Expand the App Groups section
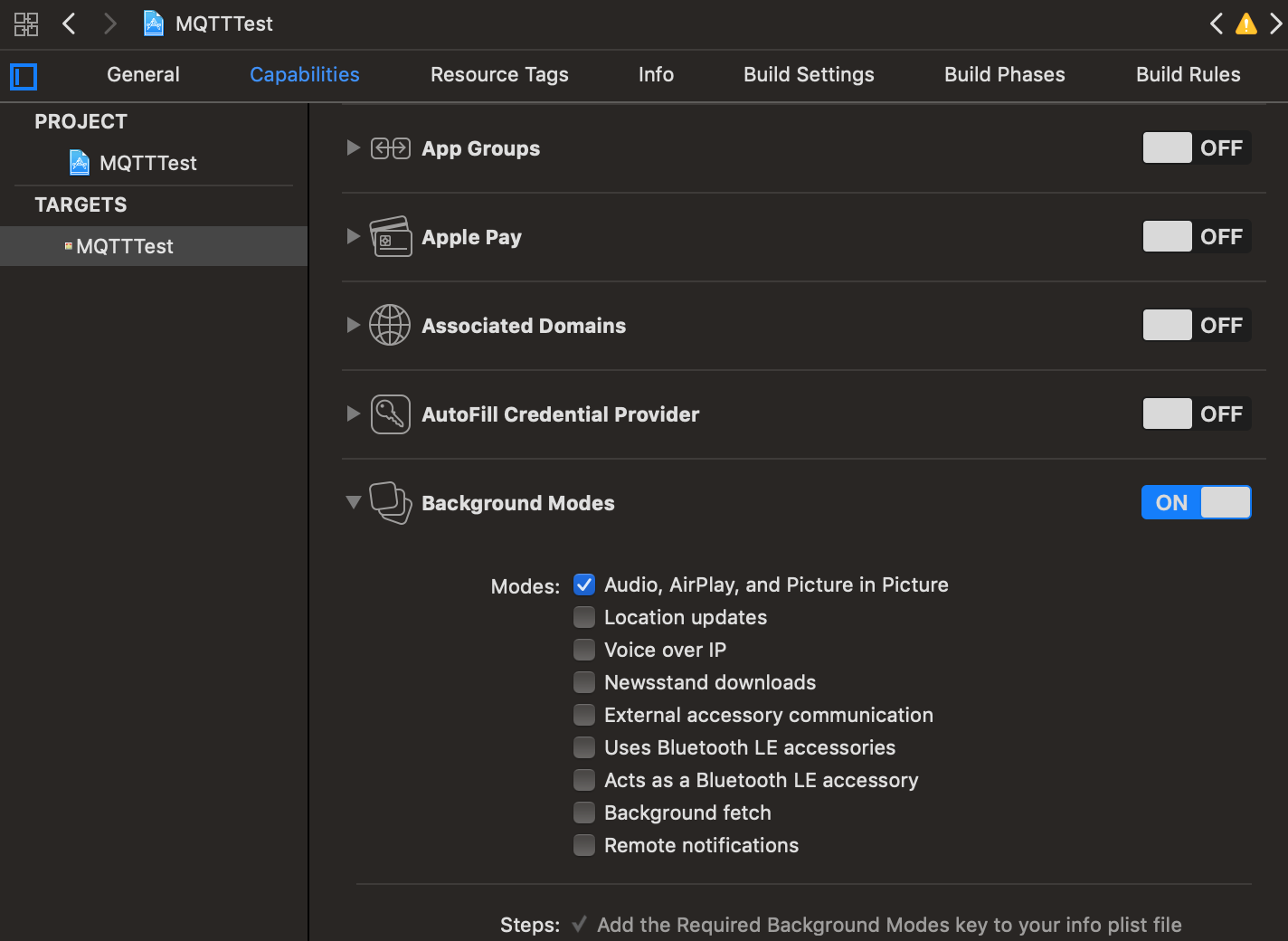This screenshot has width=1288, height=941. click(x=354, y=147)
